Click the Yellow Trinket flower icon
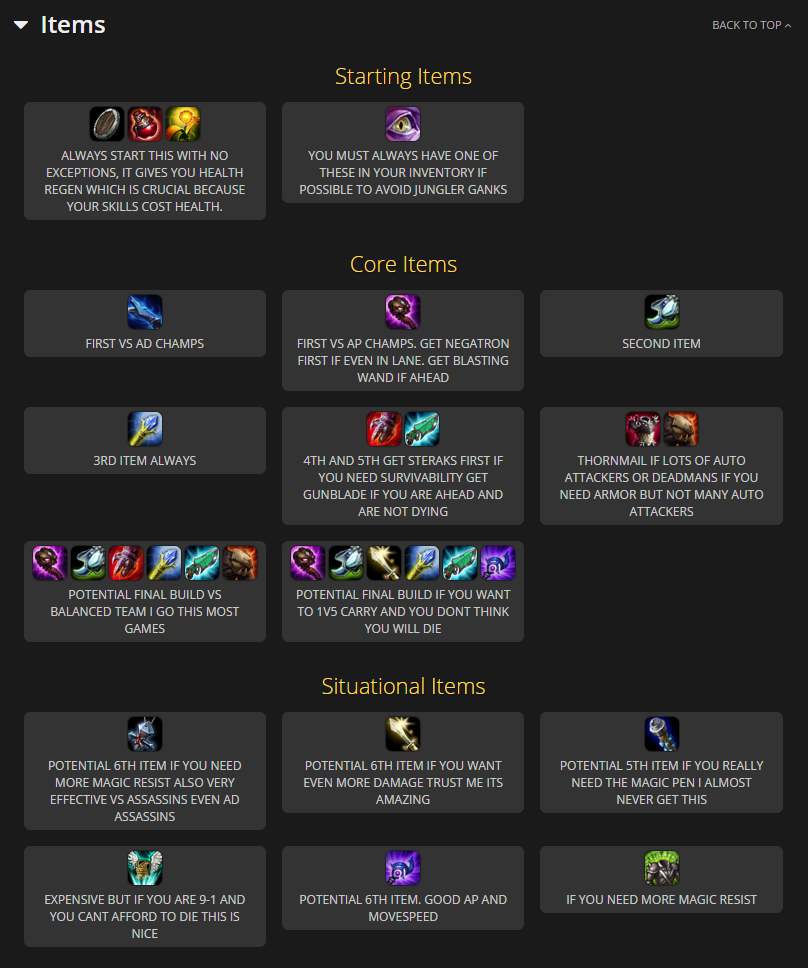 (x=183, y=124)
